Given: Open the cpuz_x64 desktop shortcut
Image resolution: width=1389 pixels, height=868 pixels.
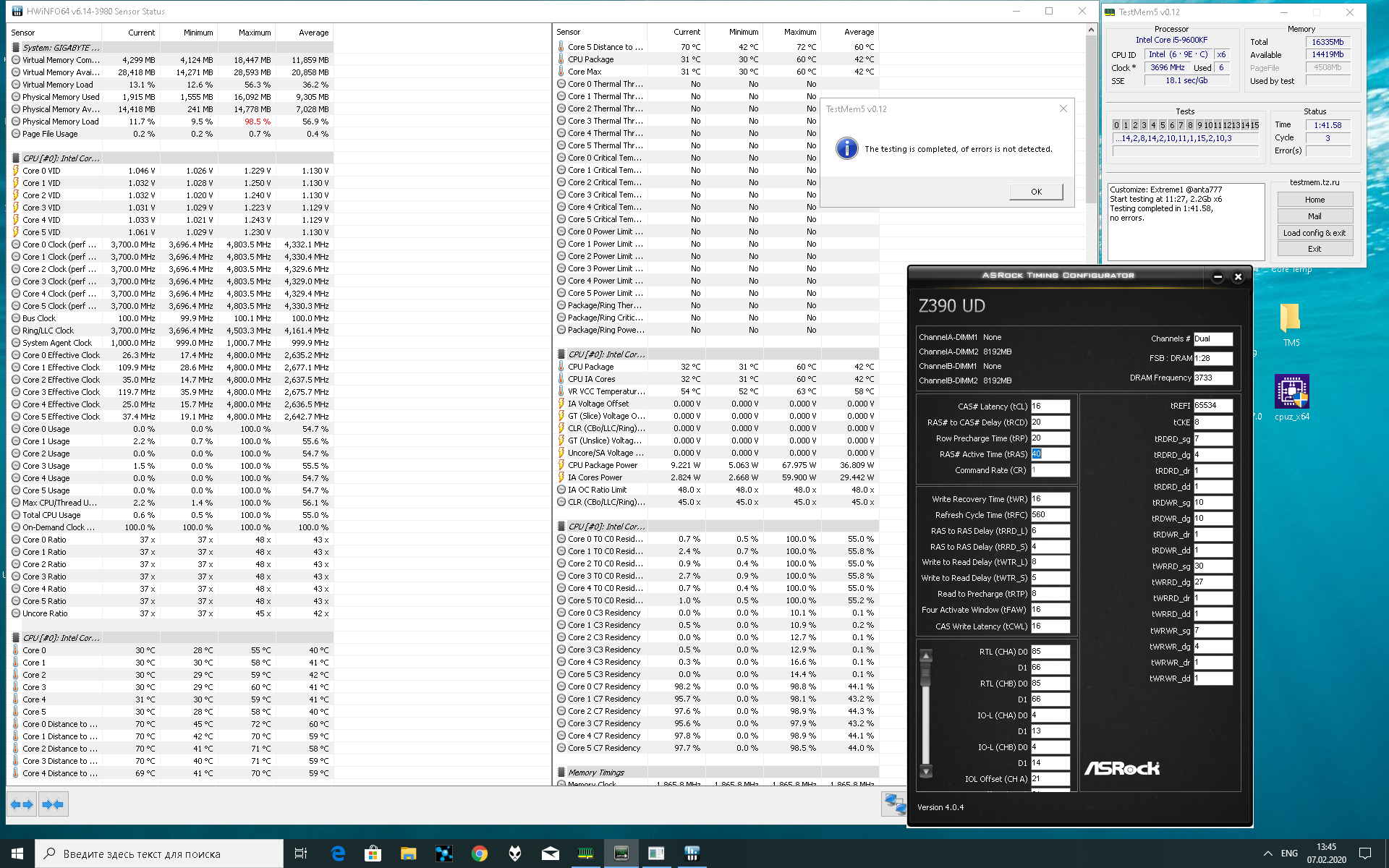Looking at the screenshot, I should click(1291, 393).
